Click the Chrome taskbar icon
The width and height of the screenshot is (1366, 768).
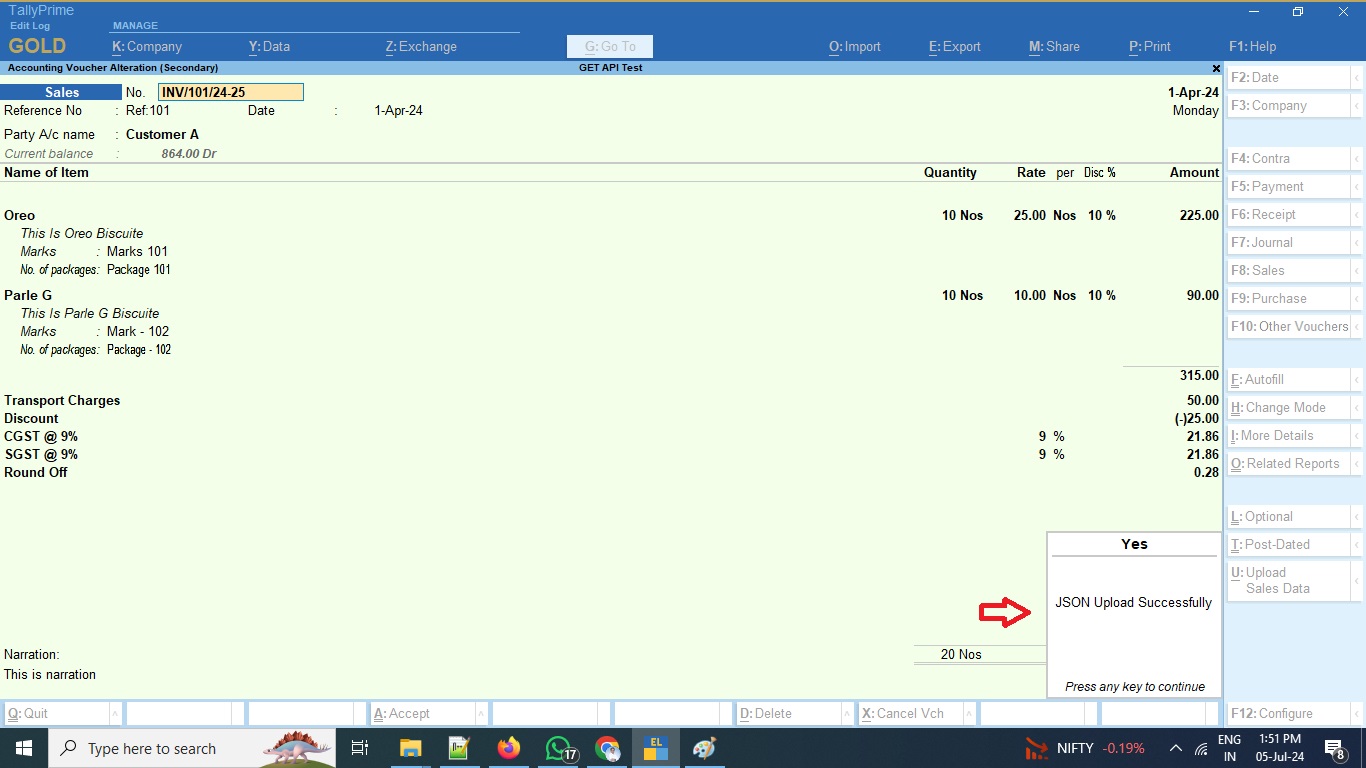pyautogui.click(x=607, y=748)
